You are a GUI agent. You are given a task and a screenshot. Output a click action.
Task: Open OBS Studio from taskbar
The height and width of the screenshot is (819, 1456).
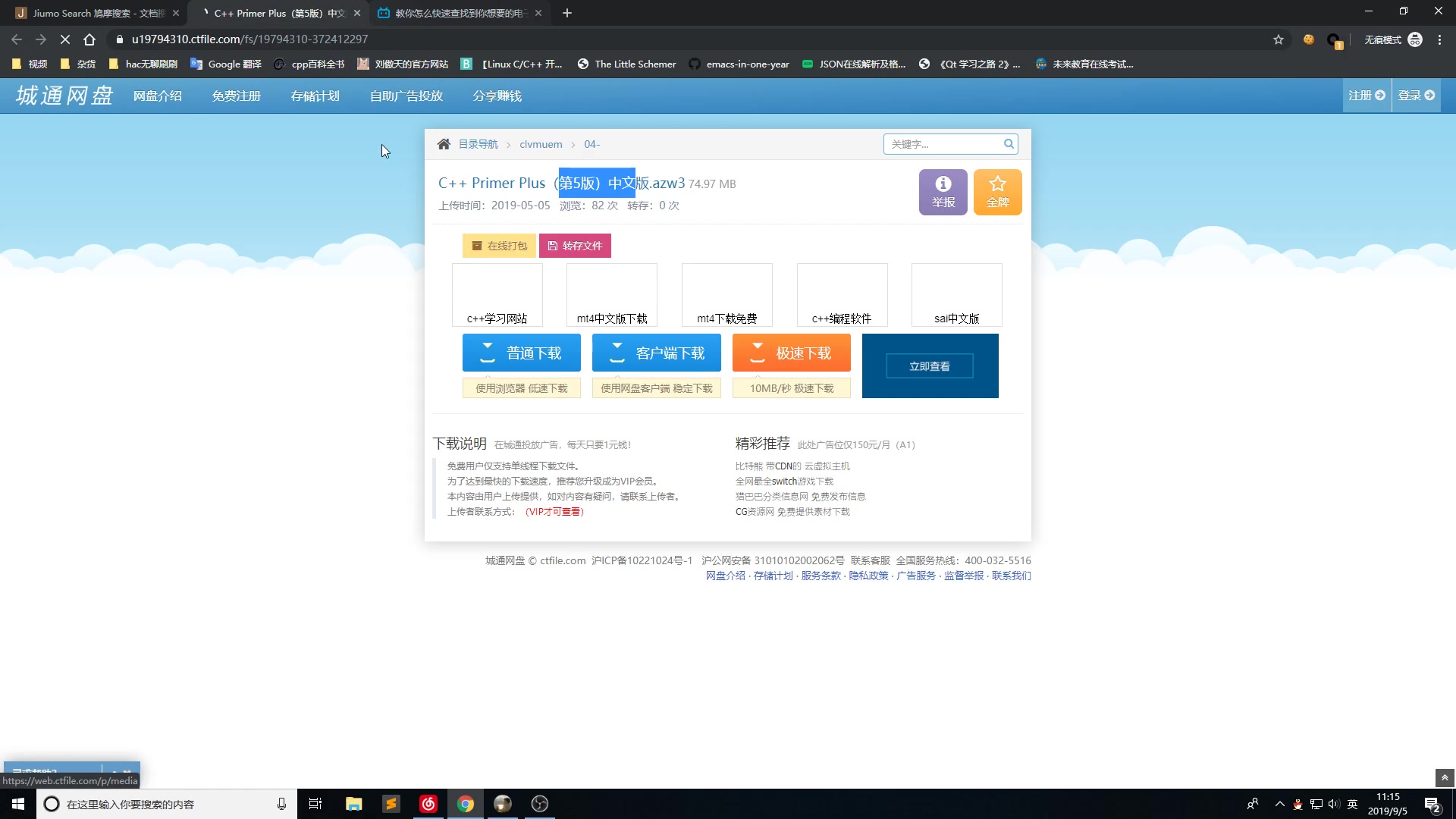tap(540, 804)
